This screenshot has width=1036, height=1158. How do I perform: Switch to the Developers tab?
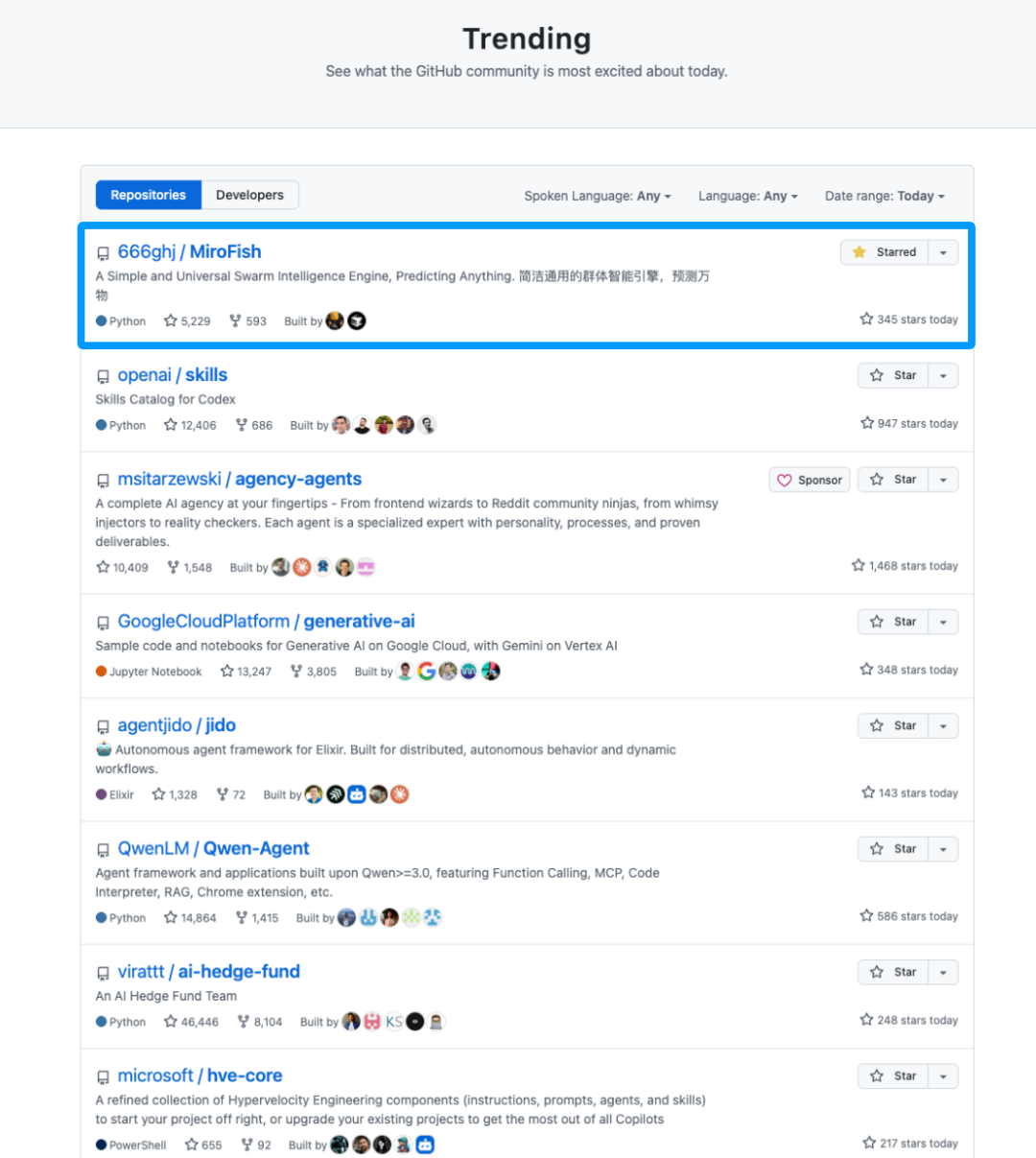pos(249,195)
